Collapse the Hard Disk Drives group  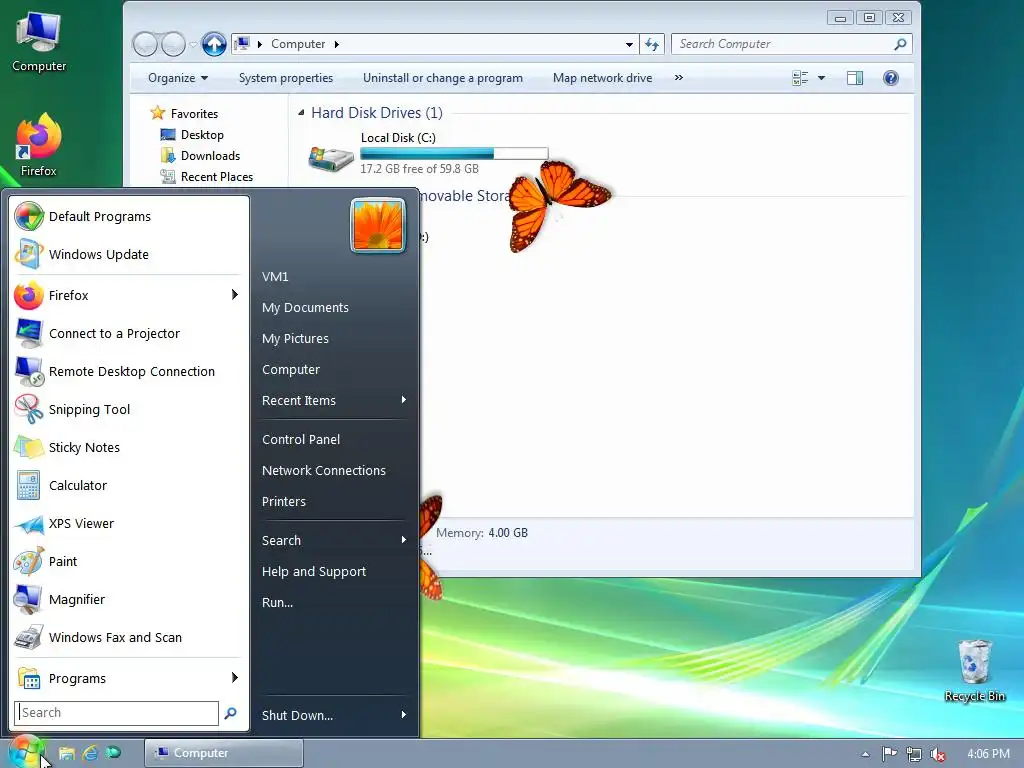click(x=301, y=113)
